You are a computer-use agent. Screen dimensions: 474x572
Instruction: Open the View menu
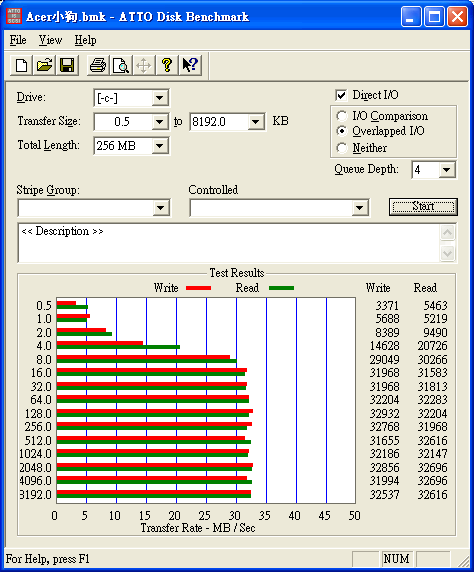coord(50,40)
